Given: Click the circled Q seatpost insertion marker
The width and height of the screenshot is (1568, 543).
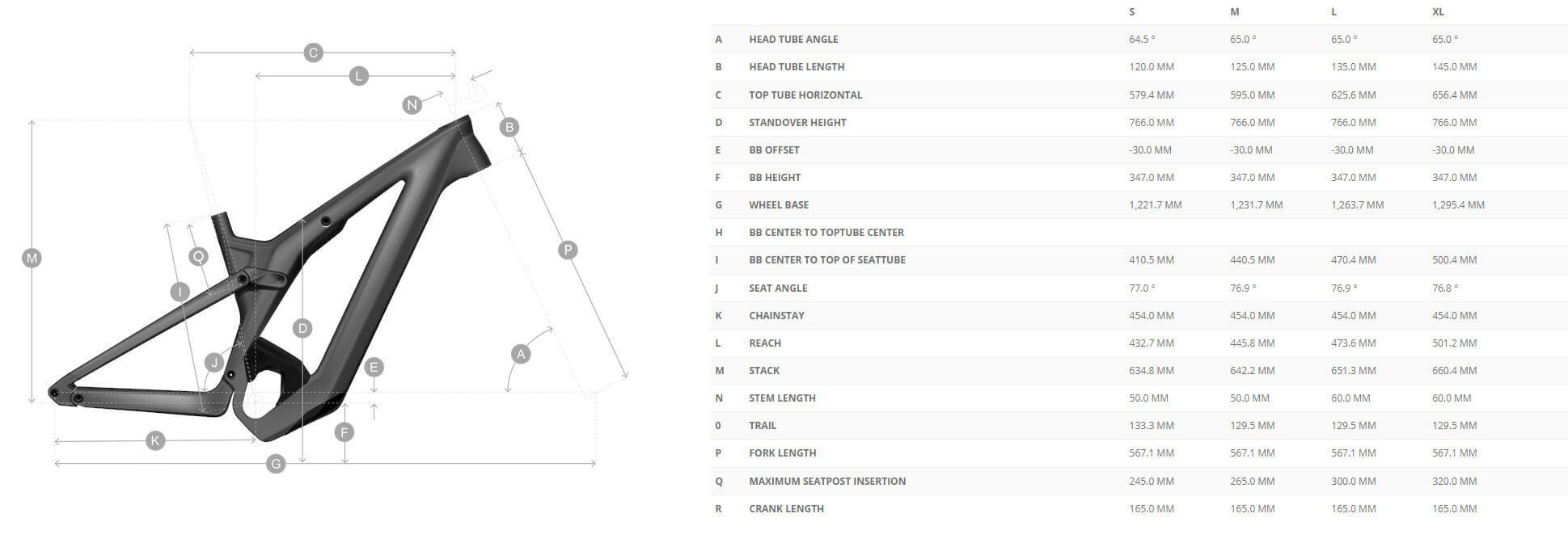Looking at the screenshot, I should [x=198, y=257].
